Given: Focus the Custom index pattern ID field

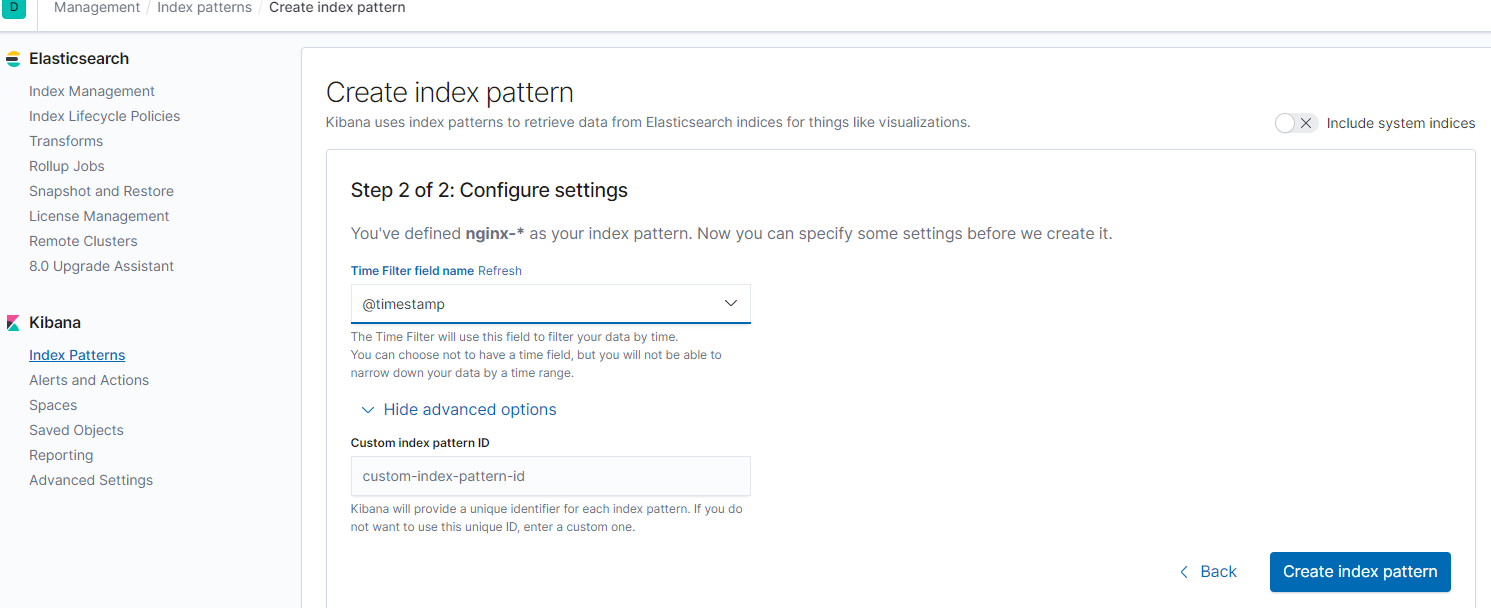Looking at the screenshot, I should tap(550, 477).
